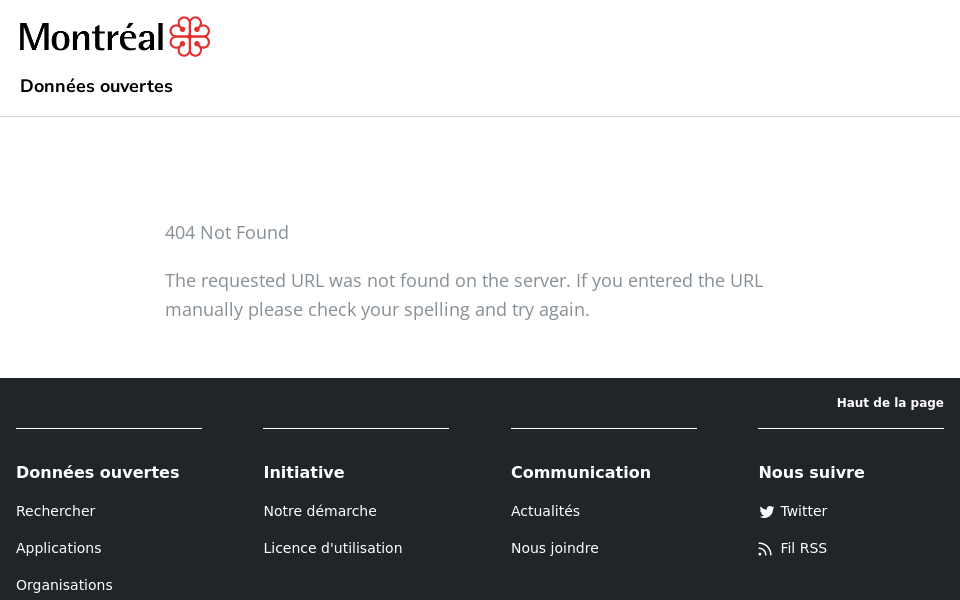
Task: Open Notre démarche link
Action: 320,511
